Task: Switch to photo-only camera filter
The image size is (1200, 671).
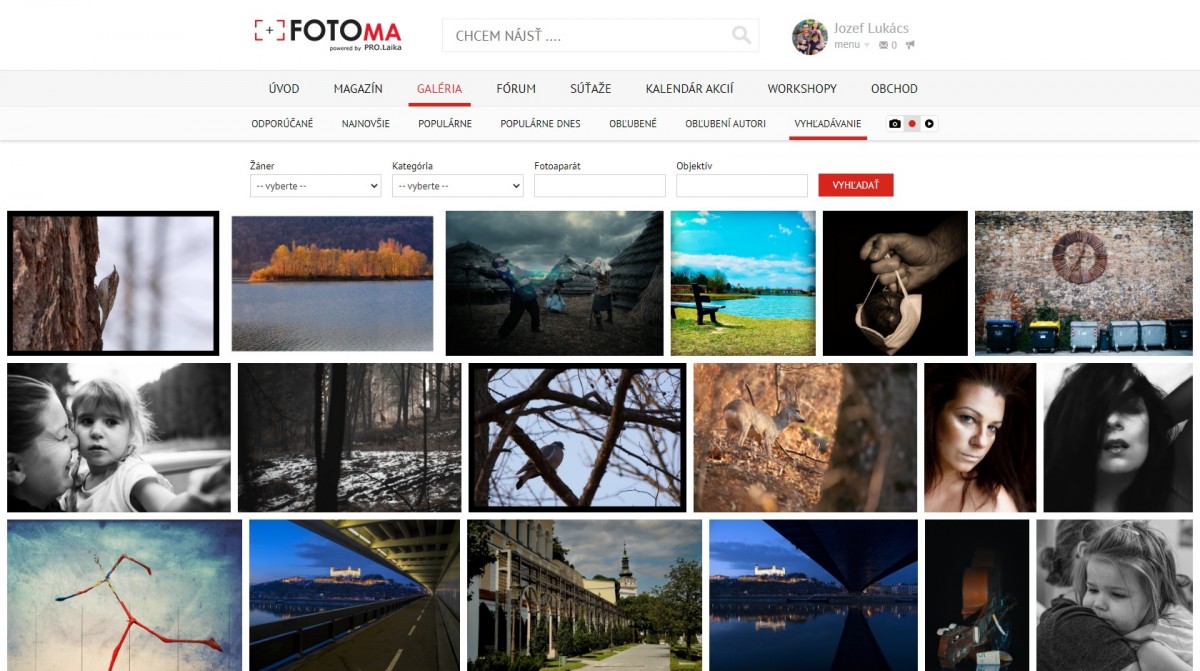Action: coord(895,124)
